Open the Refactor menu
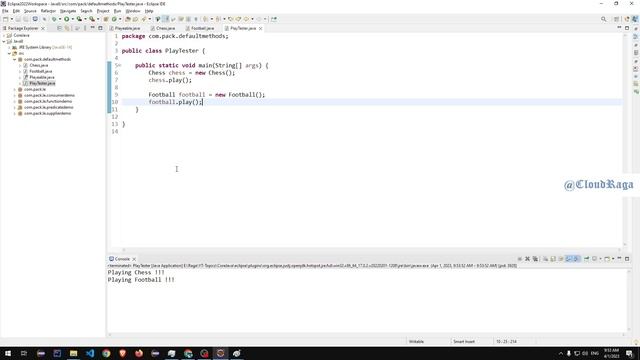Viewport: 640px width, 360px height. click(48, 11)
